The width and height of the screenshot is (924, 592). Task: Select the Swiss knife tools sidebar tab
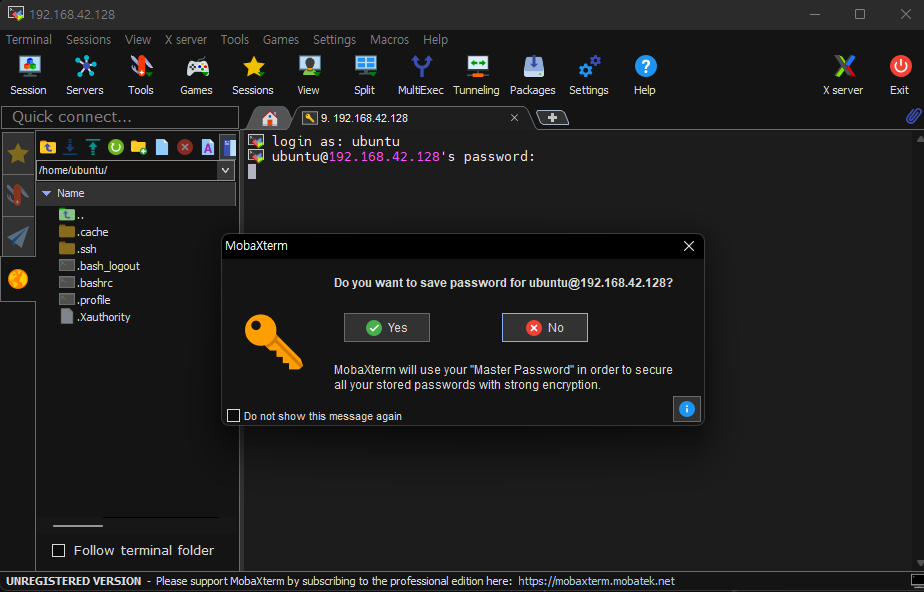(18, 195)
